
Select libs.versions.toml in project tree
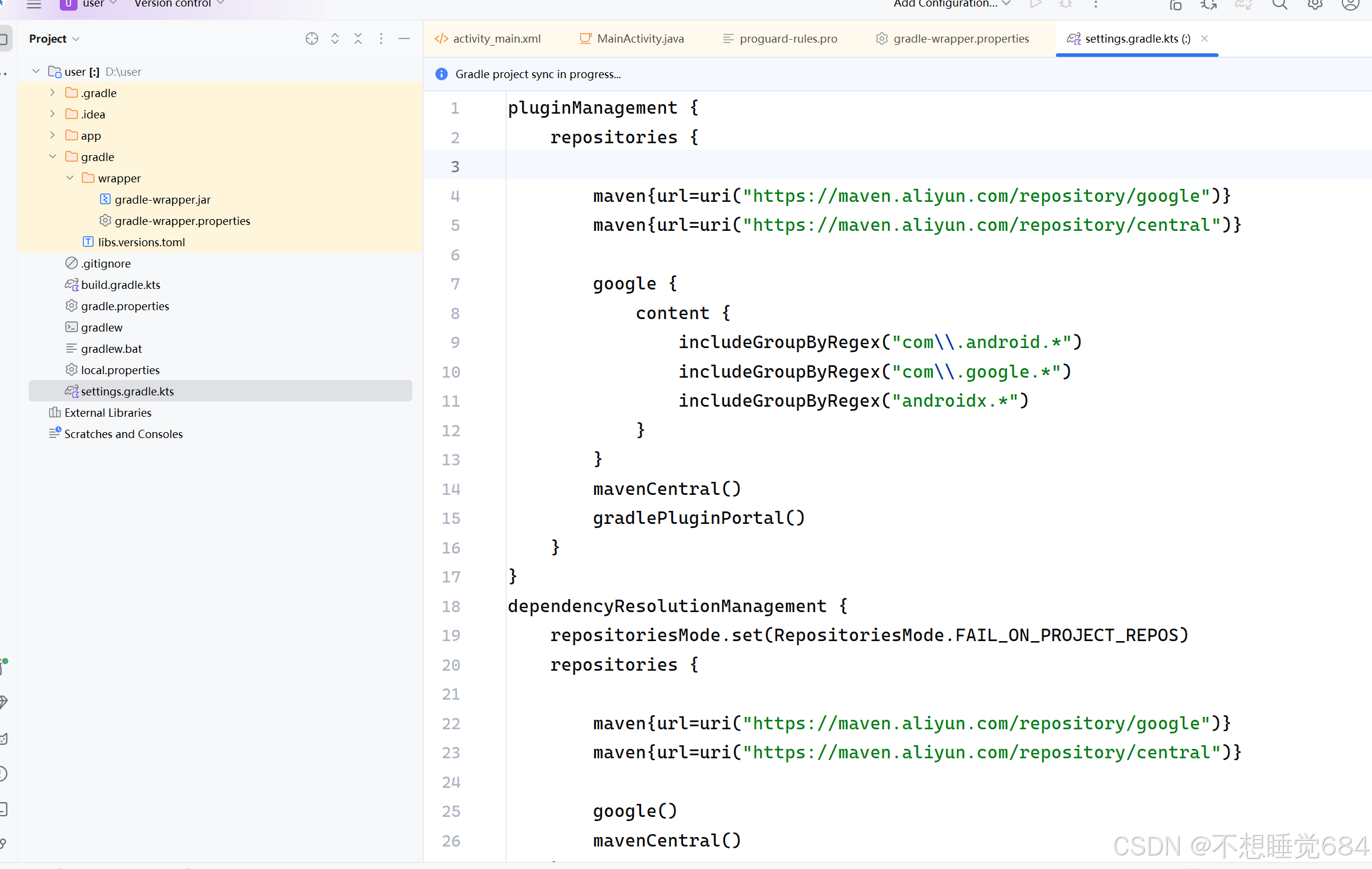point(141,242)
